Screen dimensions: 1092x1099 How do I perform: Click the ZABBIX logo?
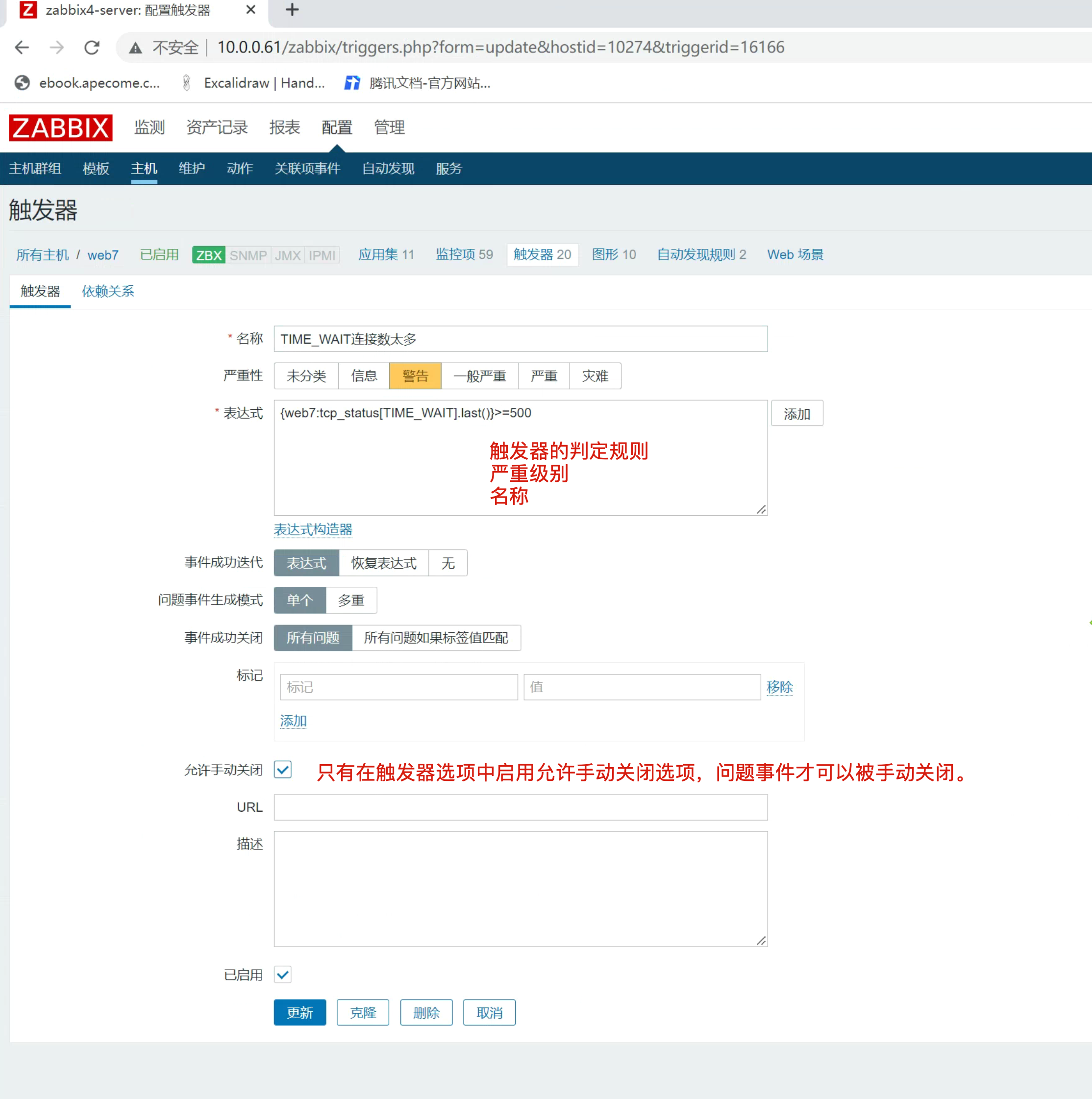(x=60, y=127)
